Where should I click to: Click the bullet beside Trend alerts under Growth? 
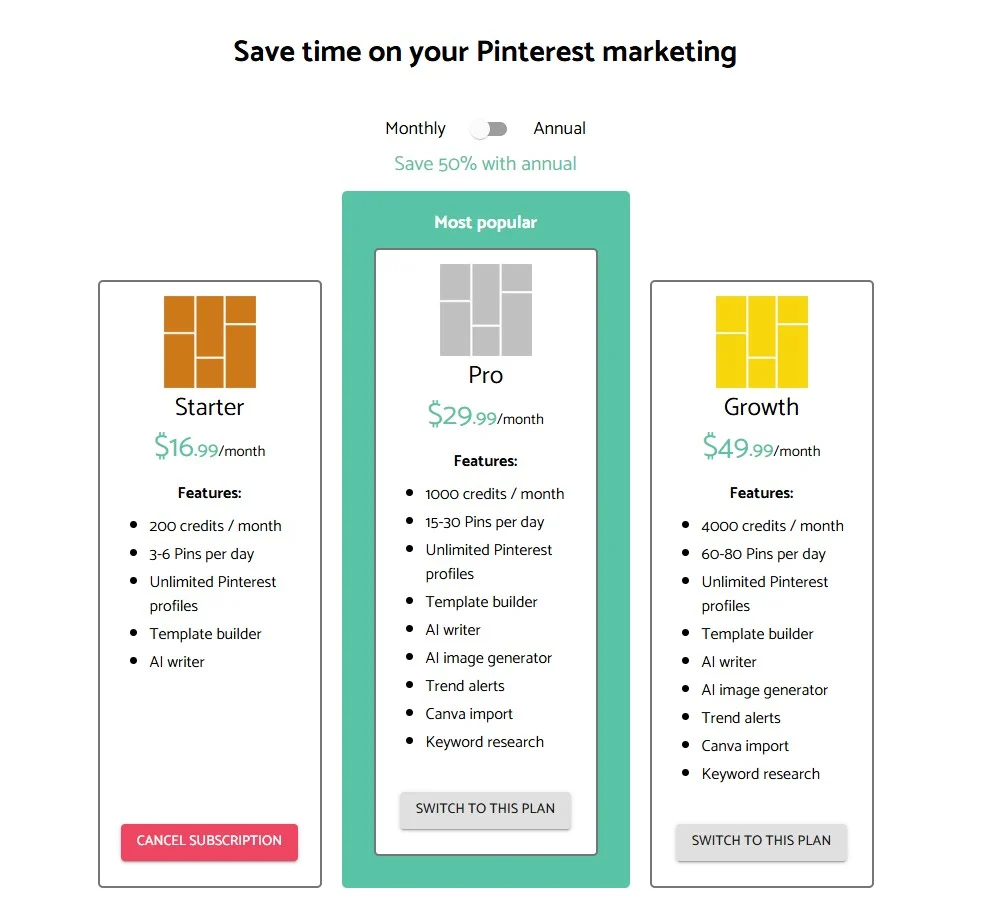coord(686,718)
